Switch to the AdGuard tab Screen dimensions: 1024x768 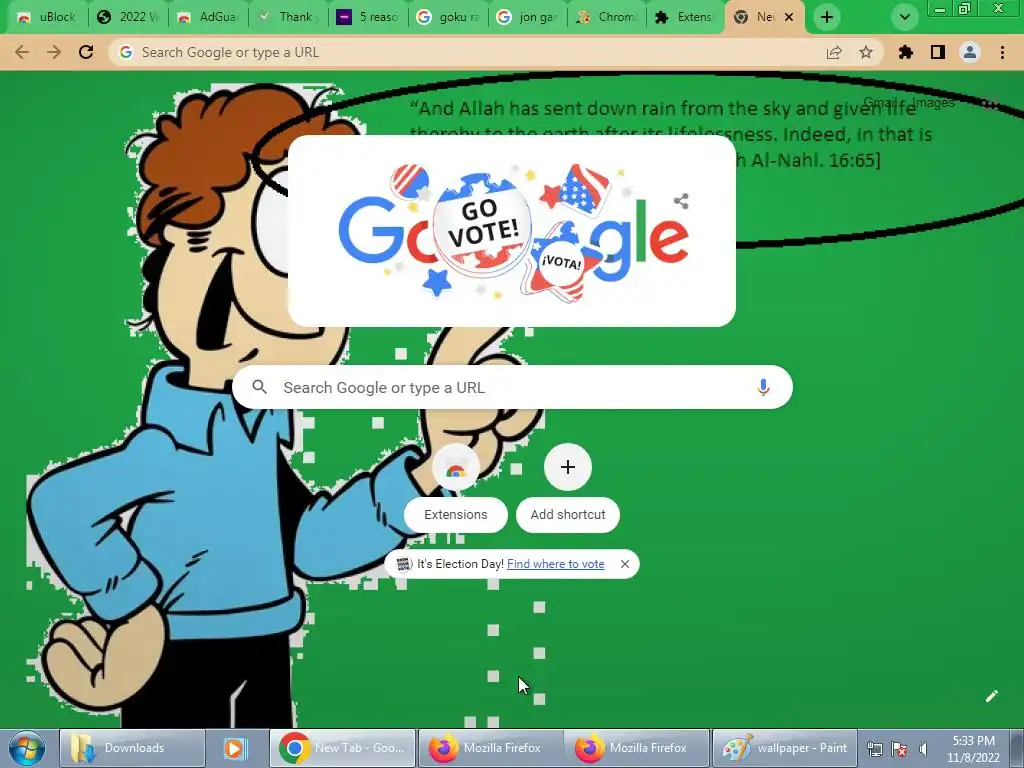click(208, 17)
